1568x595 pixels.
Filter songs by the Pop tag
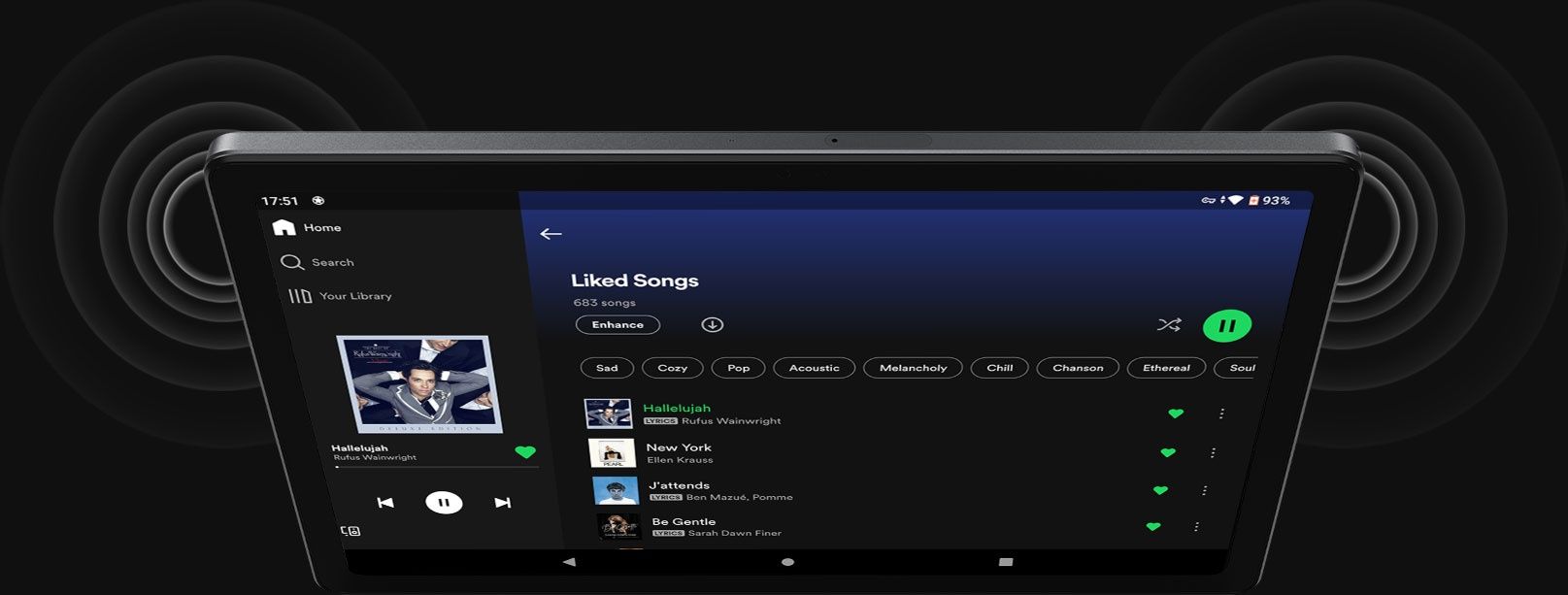point(738,368)
